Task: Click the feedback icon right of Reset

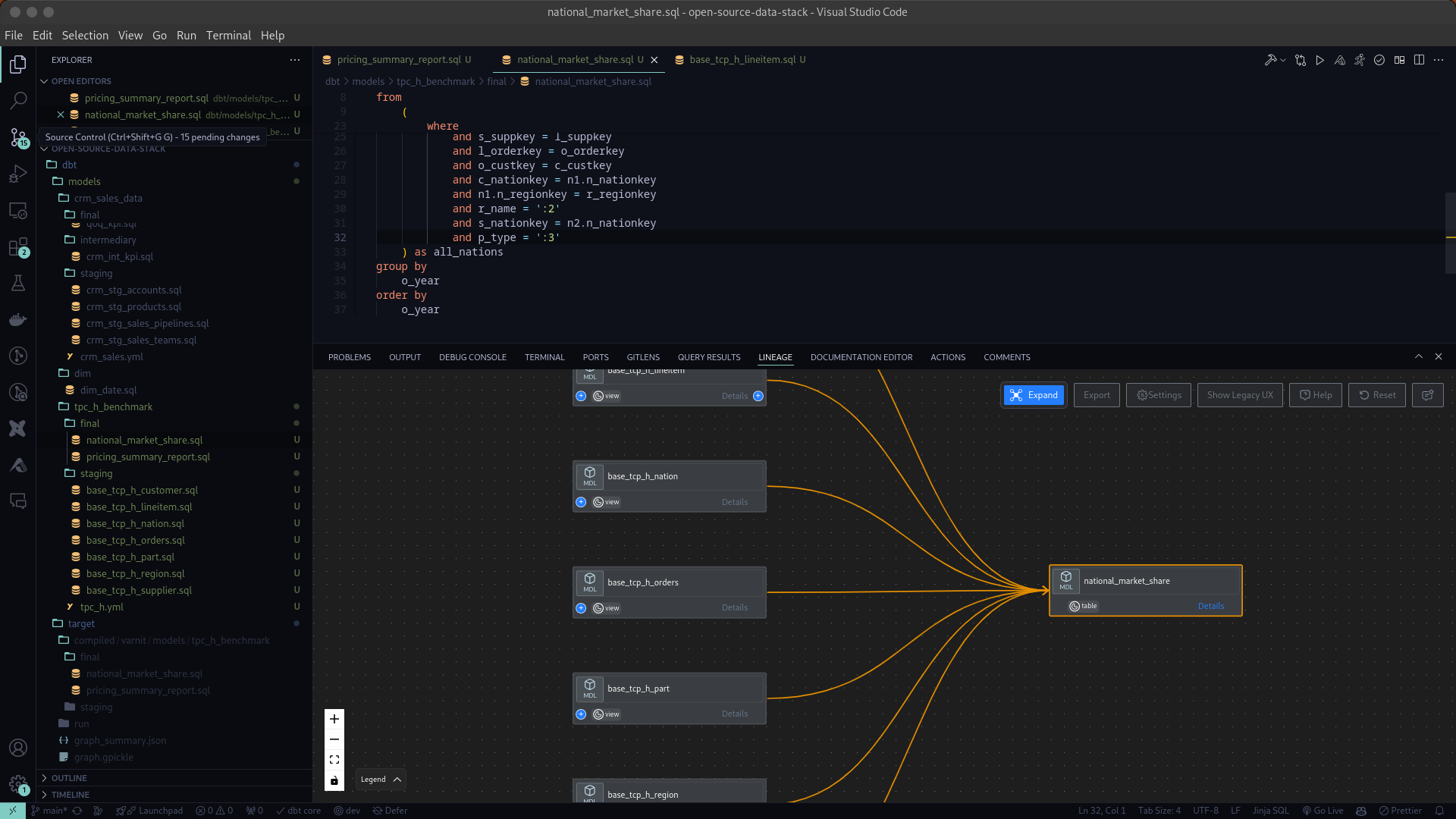Action: tap(1428, 395)
